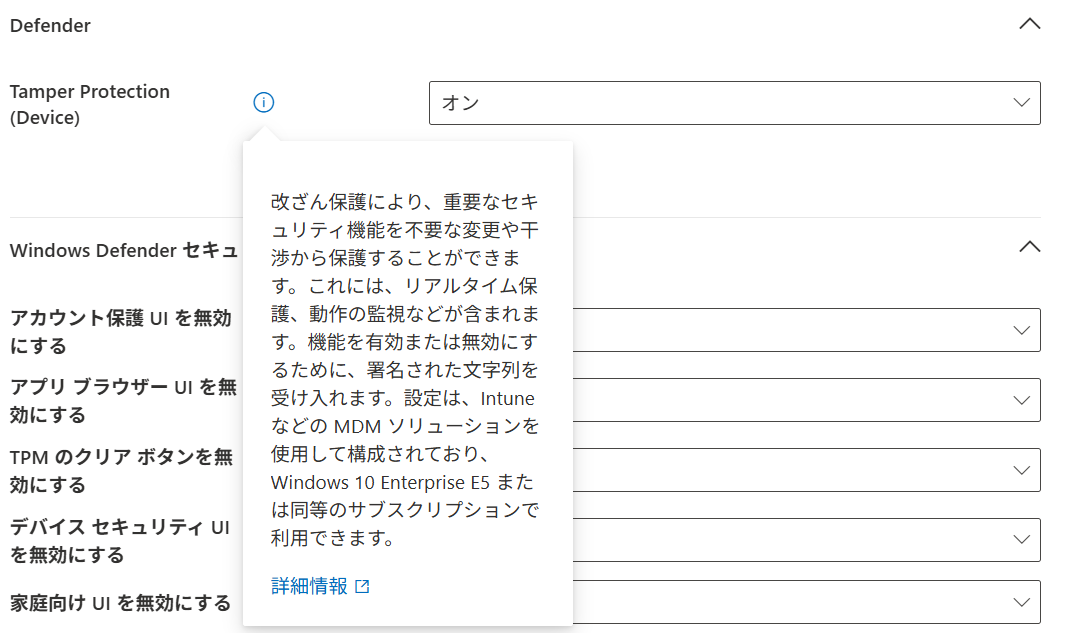Screen dimensions: 1069x633
Task: Click the Defender section heading
Action: tap(50, 25)
